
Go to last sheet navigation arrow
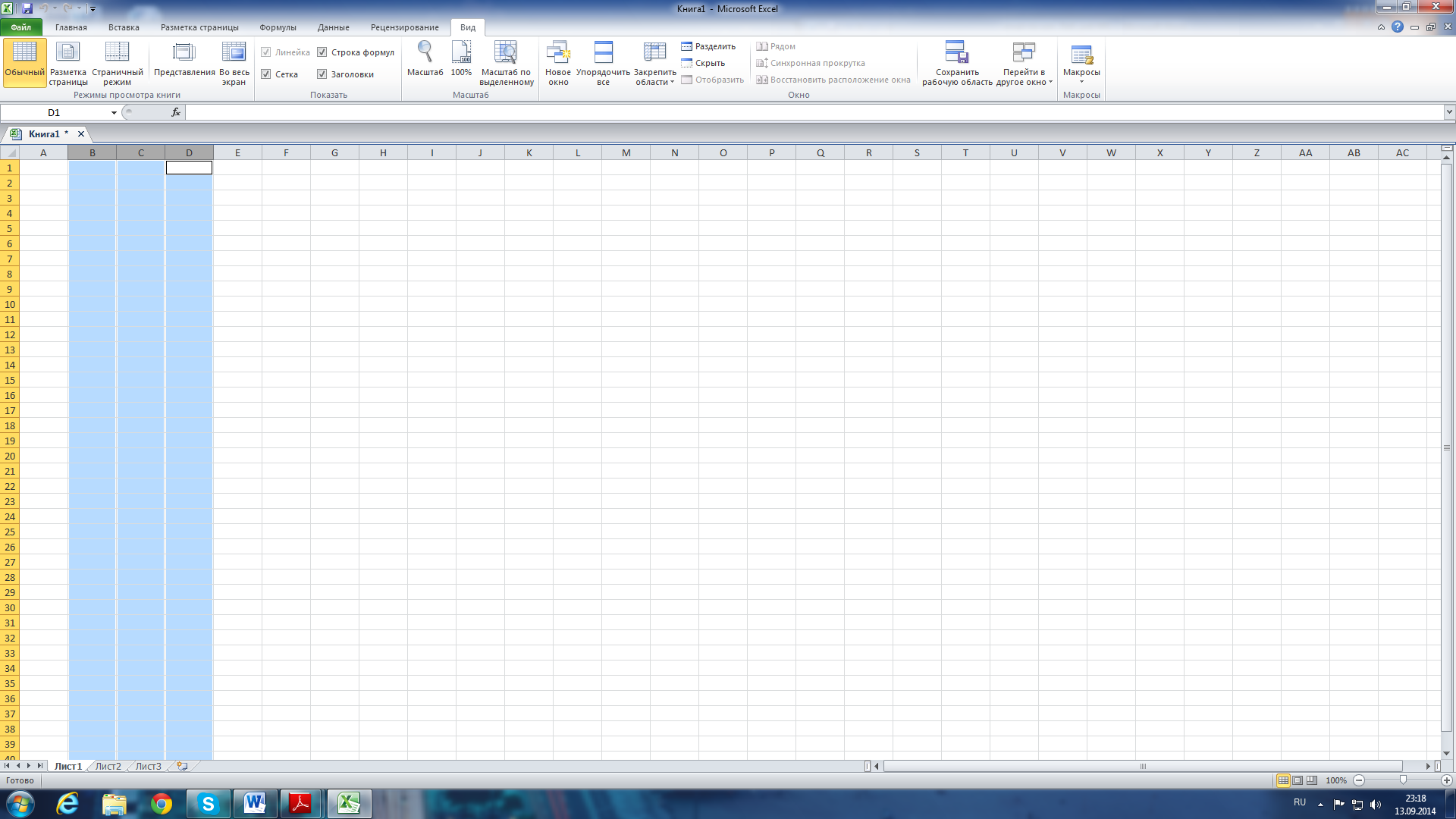[x=40, y=766]
